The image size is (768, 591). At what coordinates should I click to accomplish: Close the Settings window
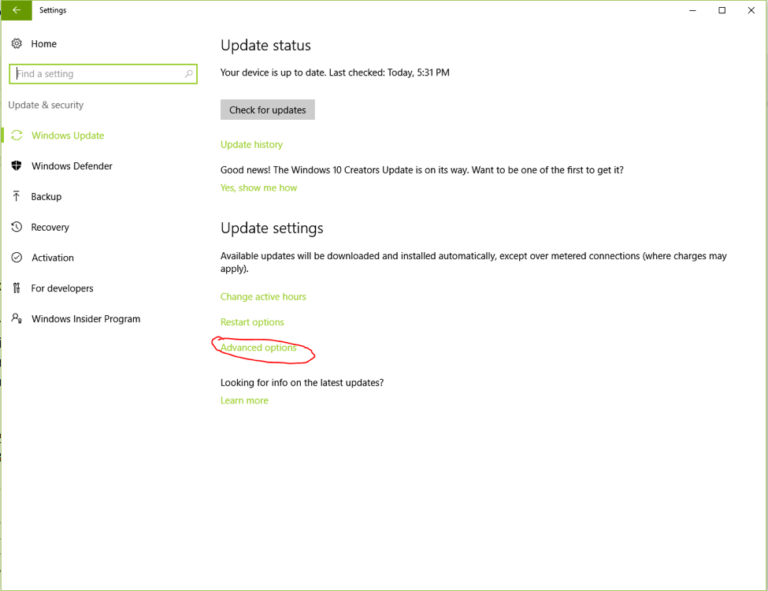pyautogui.click(x=751, y=10)
